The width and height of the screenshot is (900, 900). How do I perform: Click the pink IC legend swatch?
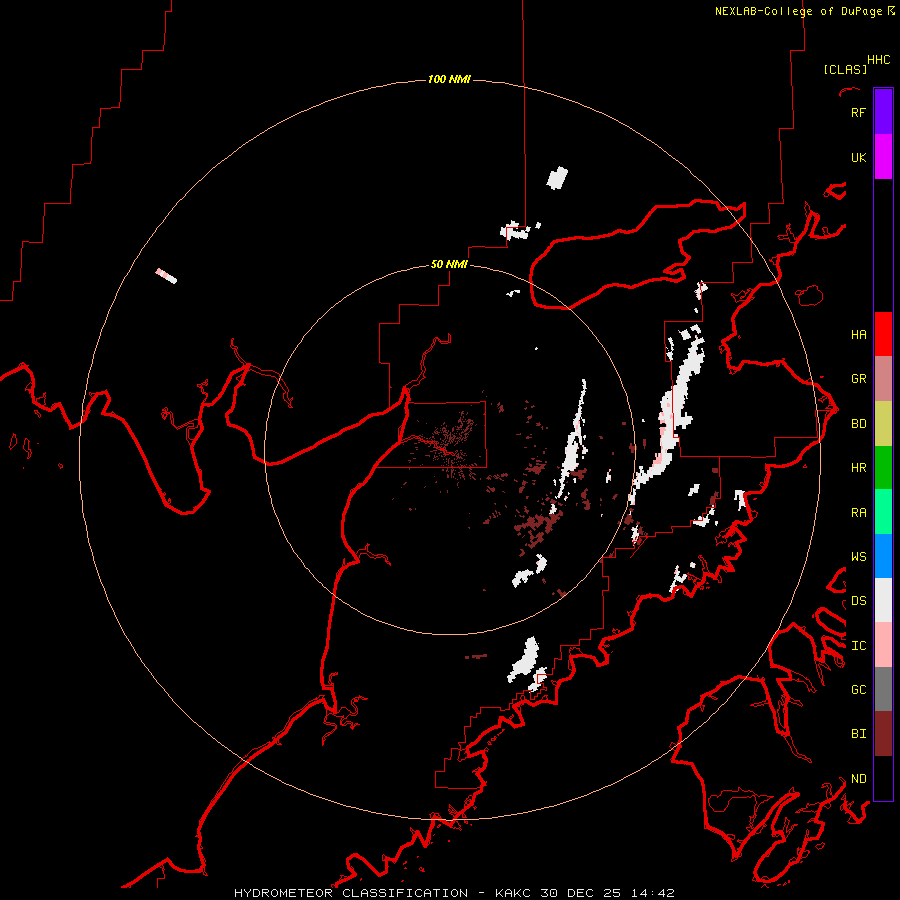click(883, 645)
